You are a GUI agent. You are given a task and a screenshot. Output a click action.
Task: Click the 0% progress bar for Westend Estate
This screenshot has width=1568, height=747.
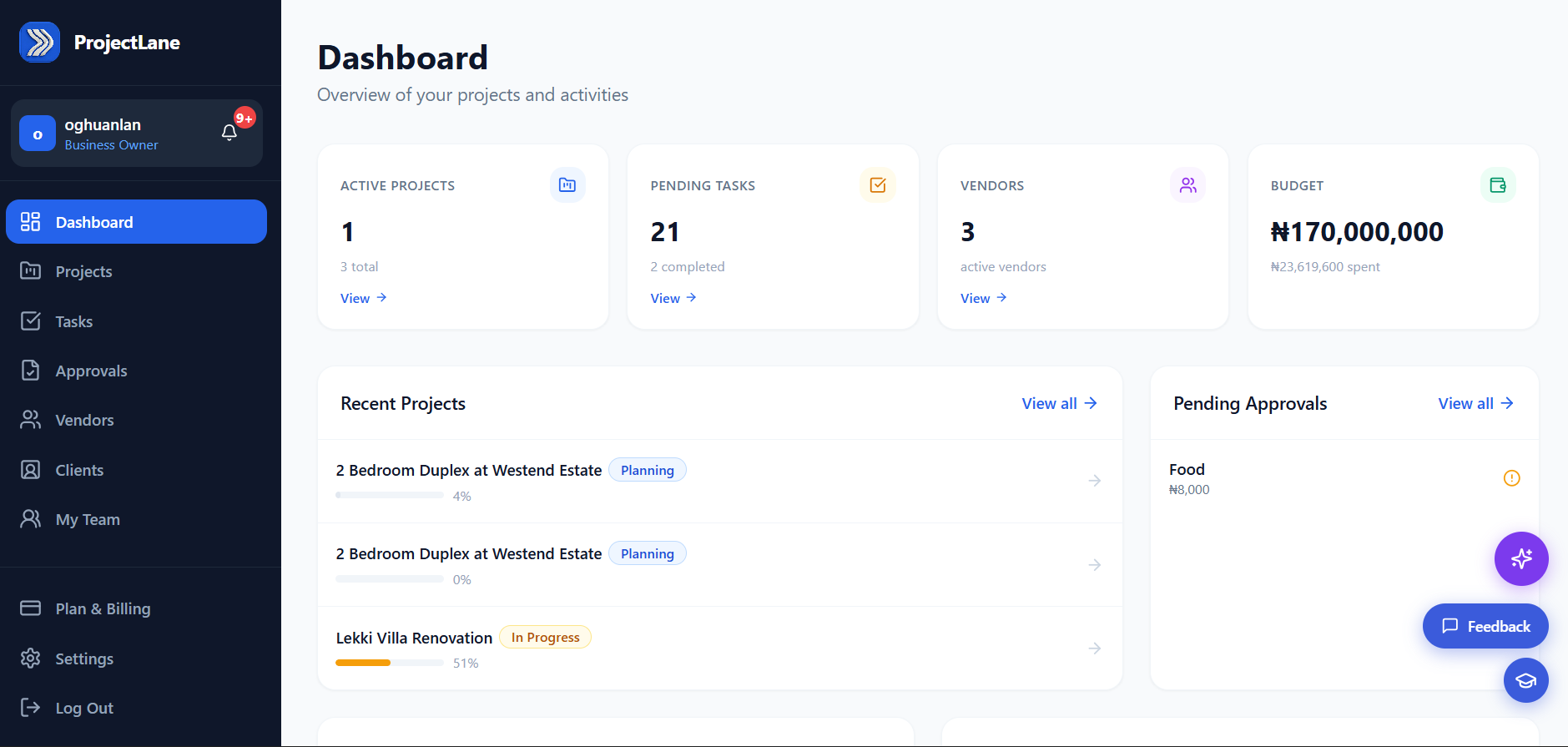point(390,578)
